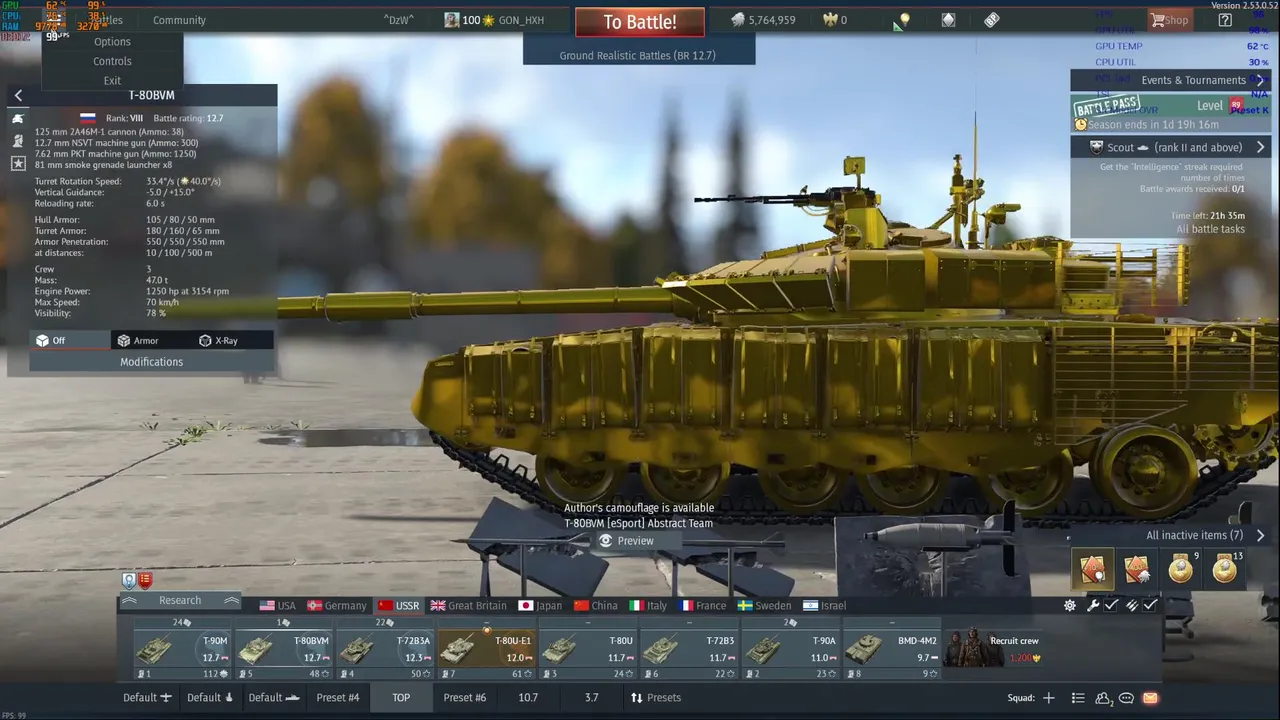The image size is (1280, 720).
Task: Choose the Default ship preset
Action: tap(272, 698)
